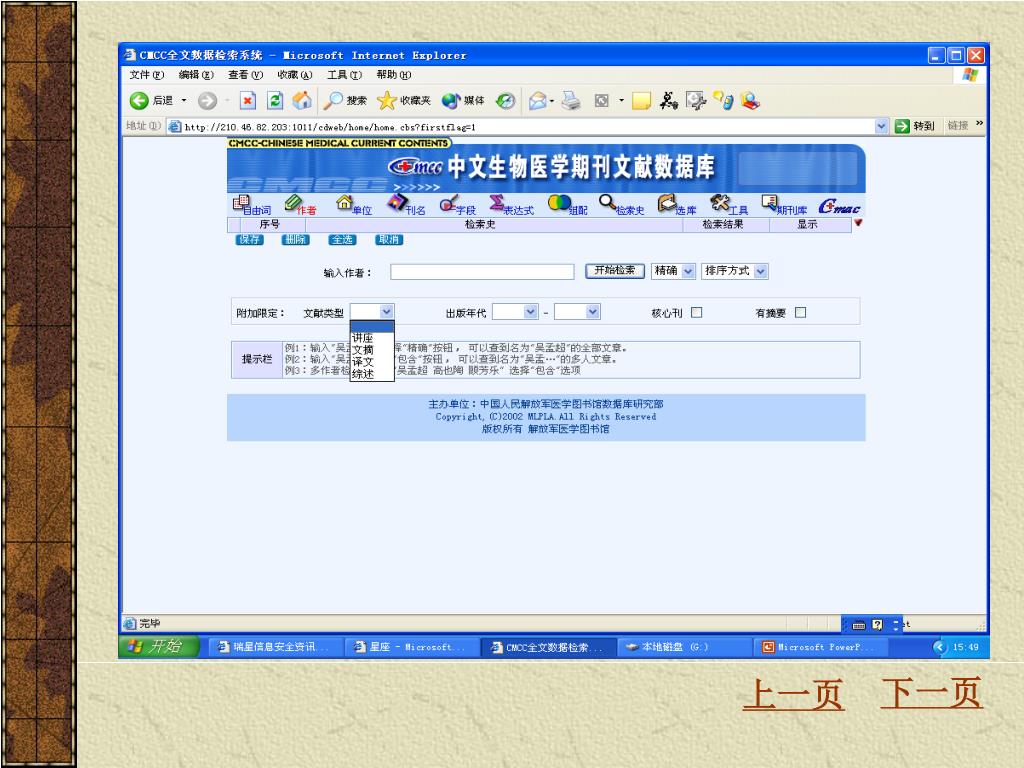The width and height of the screenshot is (1024, 768).
Task: Tick the 有摘要 has-abstract checkbox
Action: click(801, 312)
